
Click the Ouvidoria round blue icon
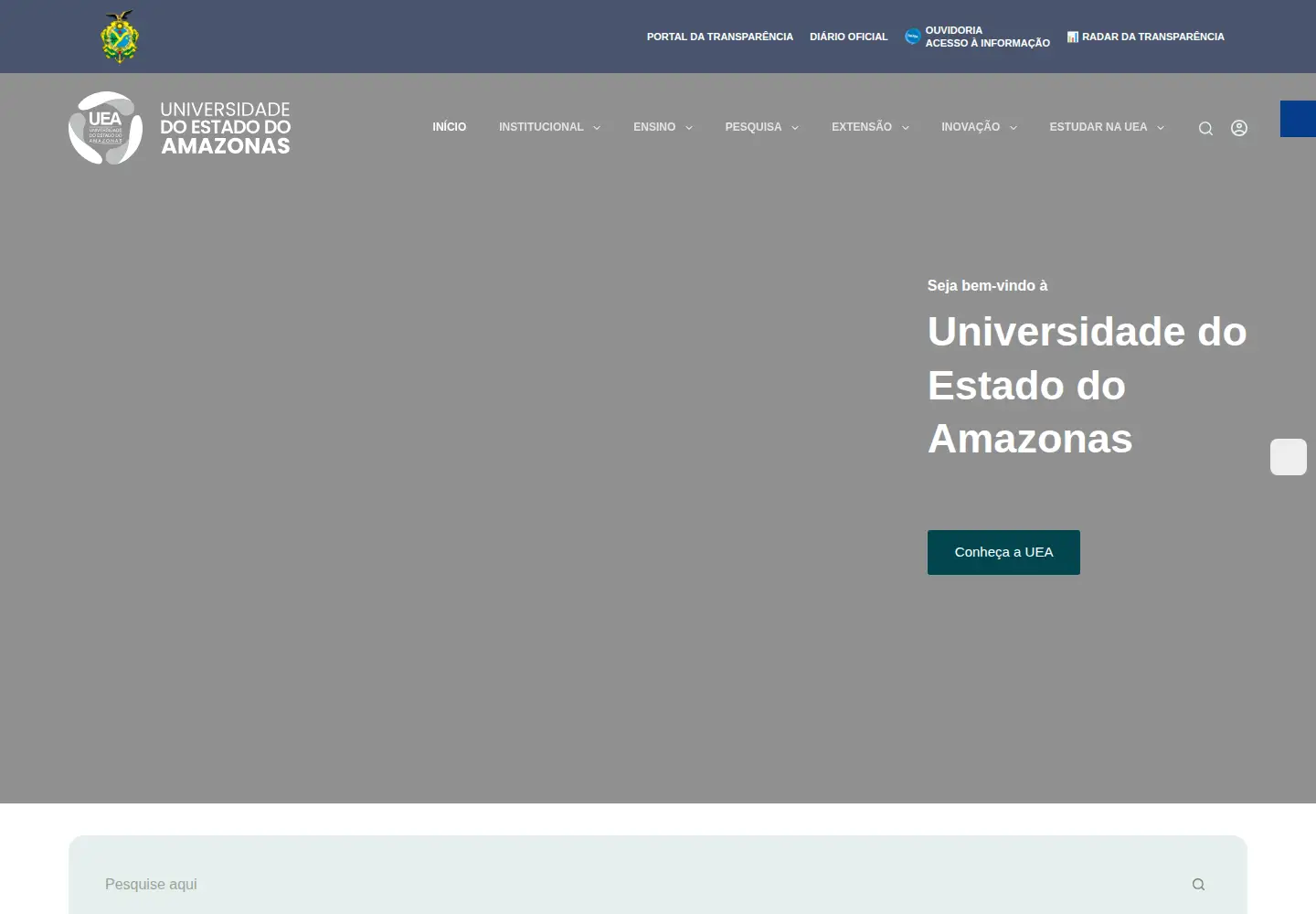[912, 37]
